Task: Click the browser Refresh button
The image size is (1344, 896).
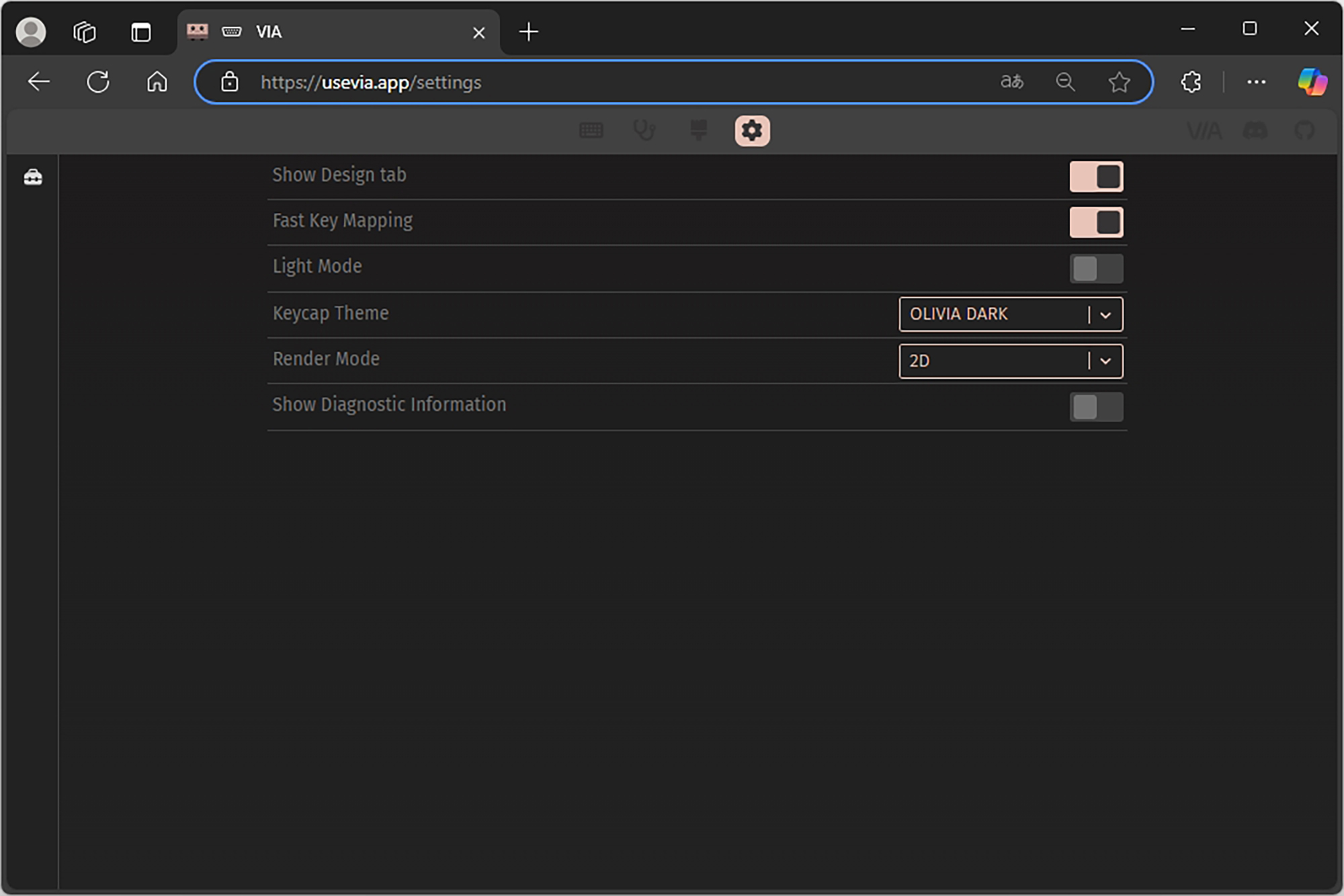Action: tap(98, 82)
